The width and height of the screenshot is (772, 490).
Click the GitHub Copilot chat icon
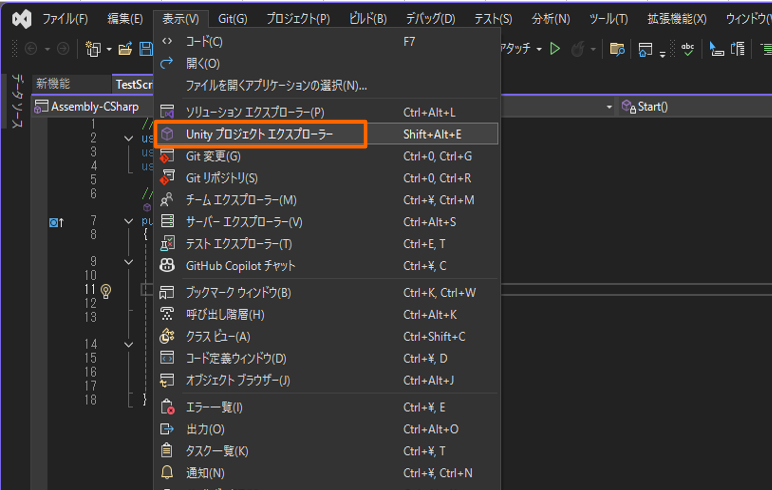click(168, 266)
